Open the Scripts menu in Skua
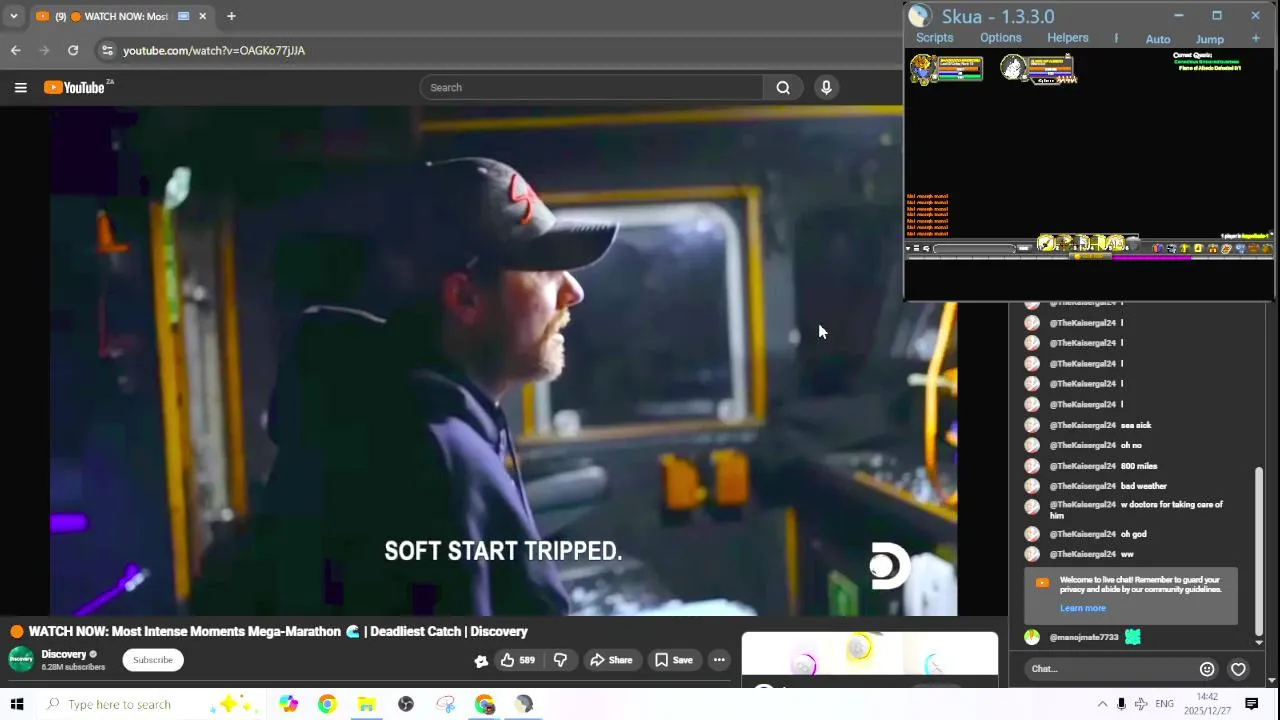This screenshot has height=720, width=1280. point(935,38)
